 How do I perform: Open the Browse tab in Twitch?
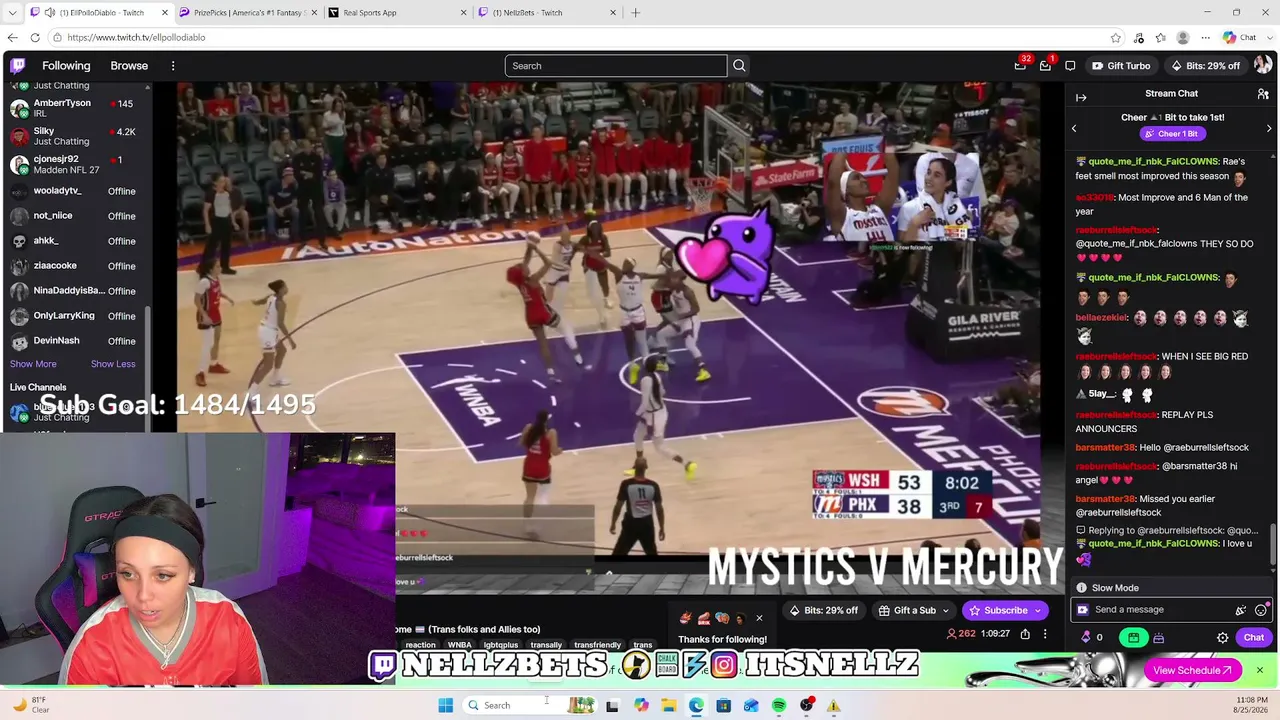coord(129,66)
